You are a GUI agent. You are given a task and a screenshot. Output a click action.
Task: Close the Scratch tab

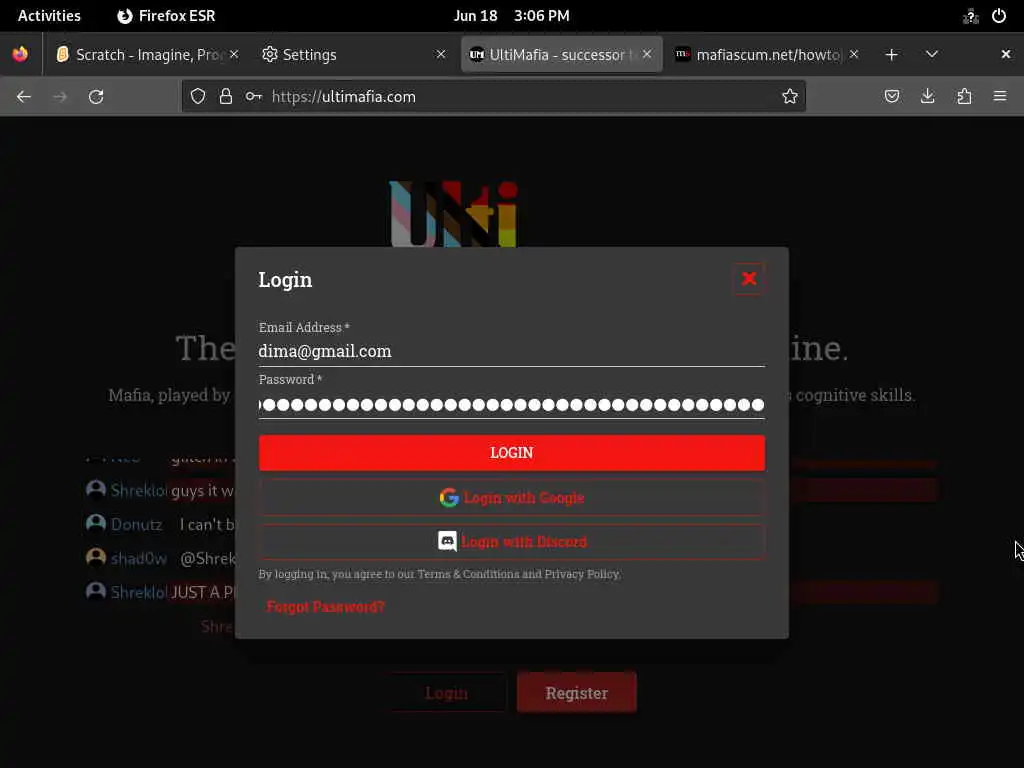[x=234, y=54]
